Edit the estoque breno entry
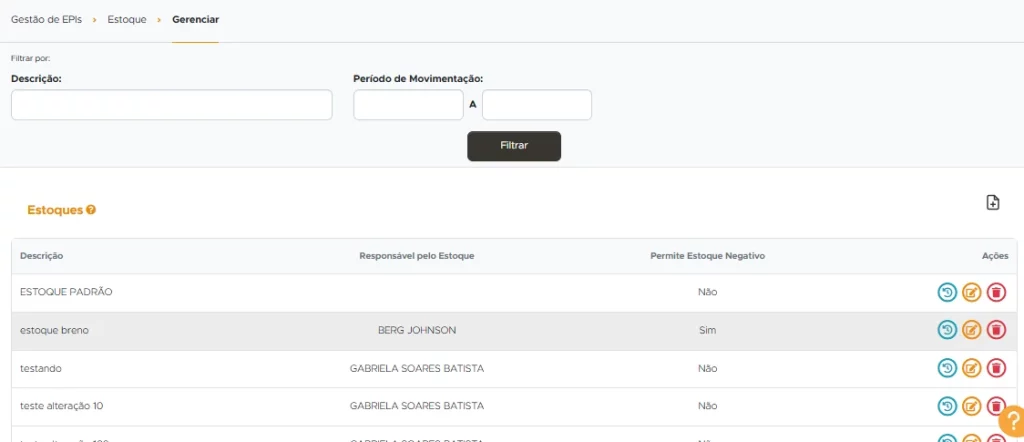Viewport: 1024px width, 442px height. pyautogui.click(x=971, y=330)
